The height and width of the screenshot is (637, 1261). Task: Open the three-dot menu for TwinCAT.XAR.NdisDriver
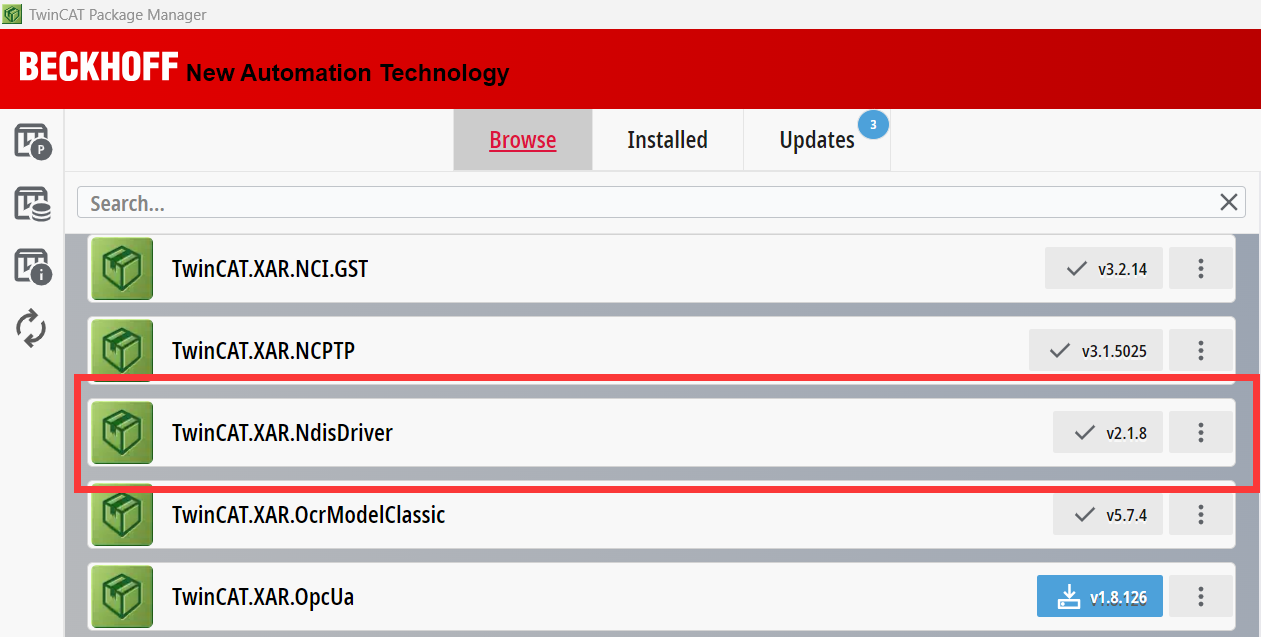(x=1201, y=433)
